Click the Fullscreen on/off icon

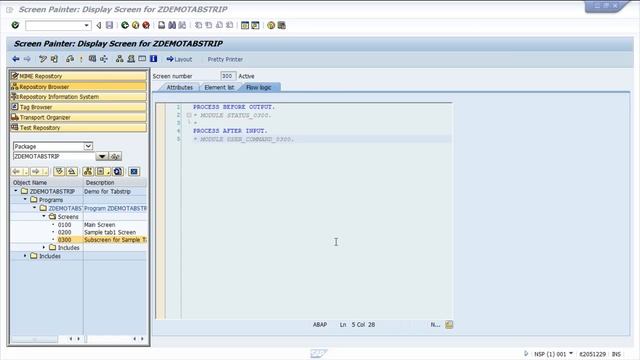click(x=142, y=59)
